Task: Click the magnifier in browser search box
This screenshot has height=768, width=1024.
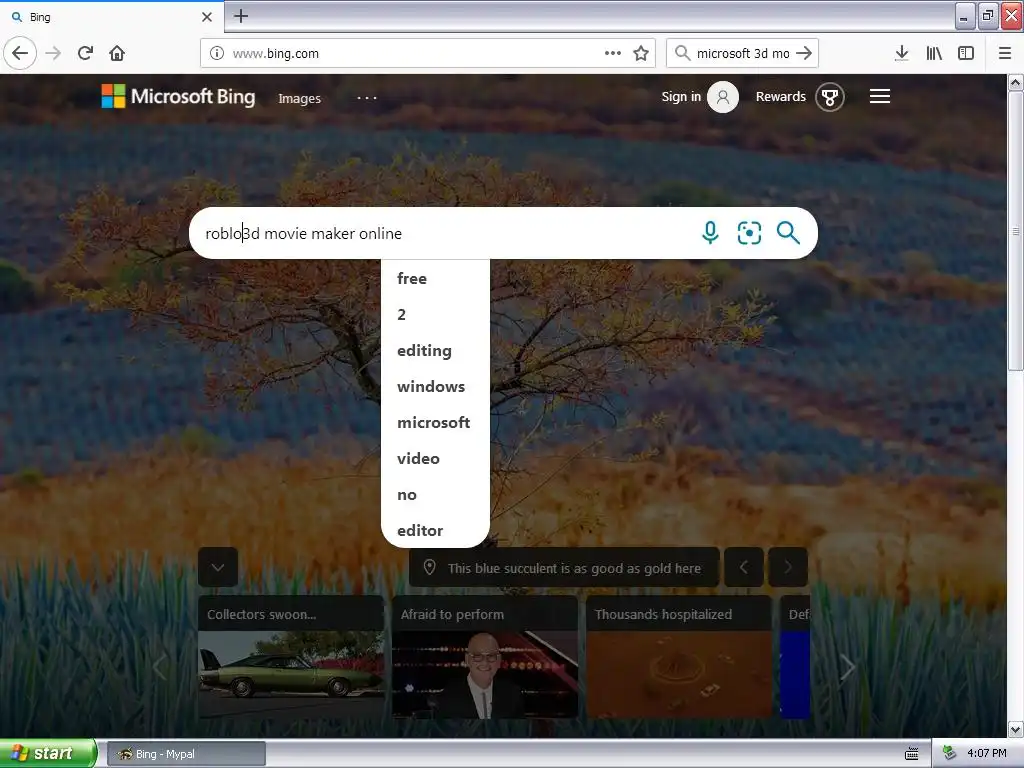Action: [x=682, y=53]
